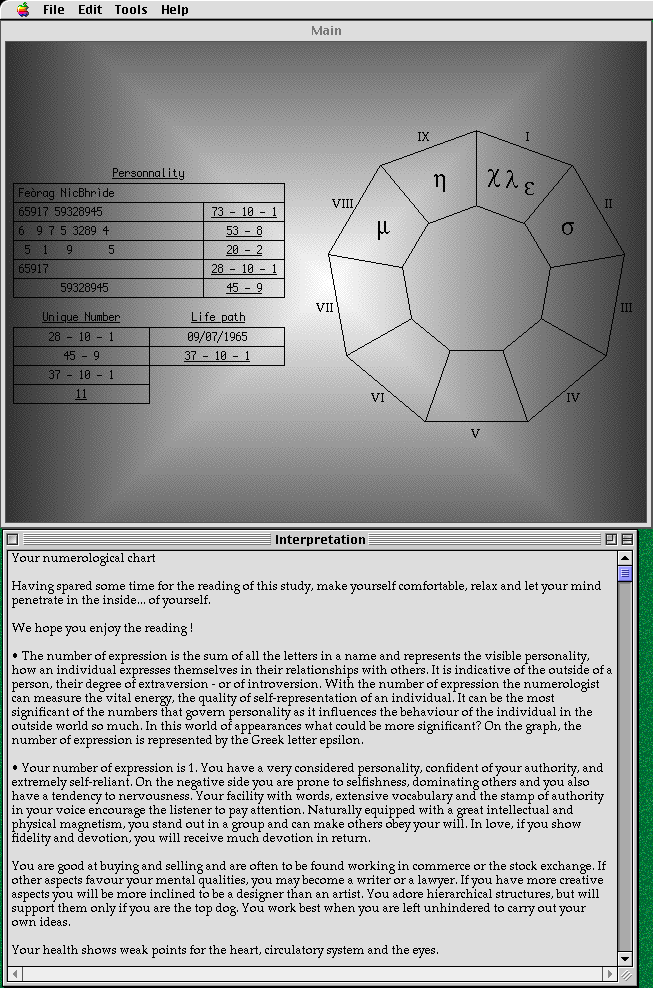This screenshot has width=653, height=988.
Task: Click the horizontal scrollbar right arrow
Action: point(610,974)
